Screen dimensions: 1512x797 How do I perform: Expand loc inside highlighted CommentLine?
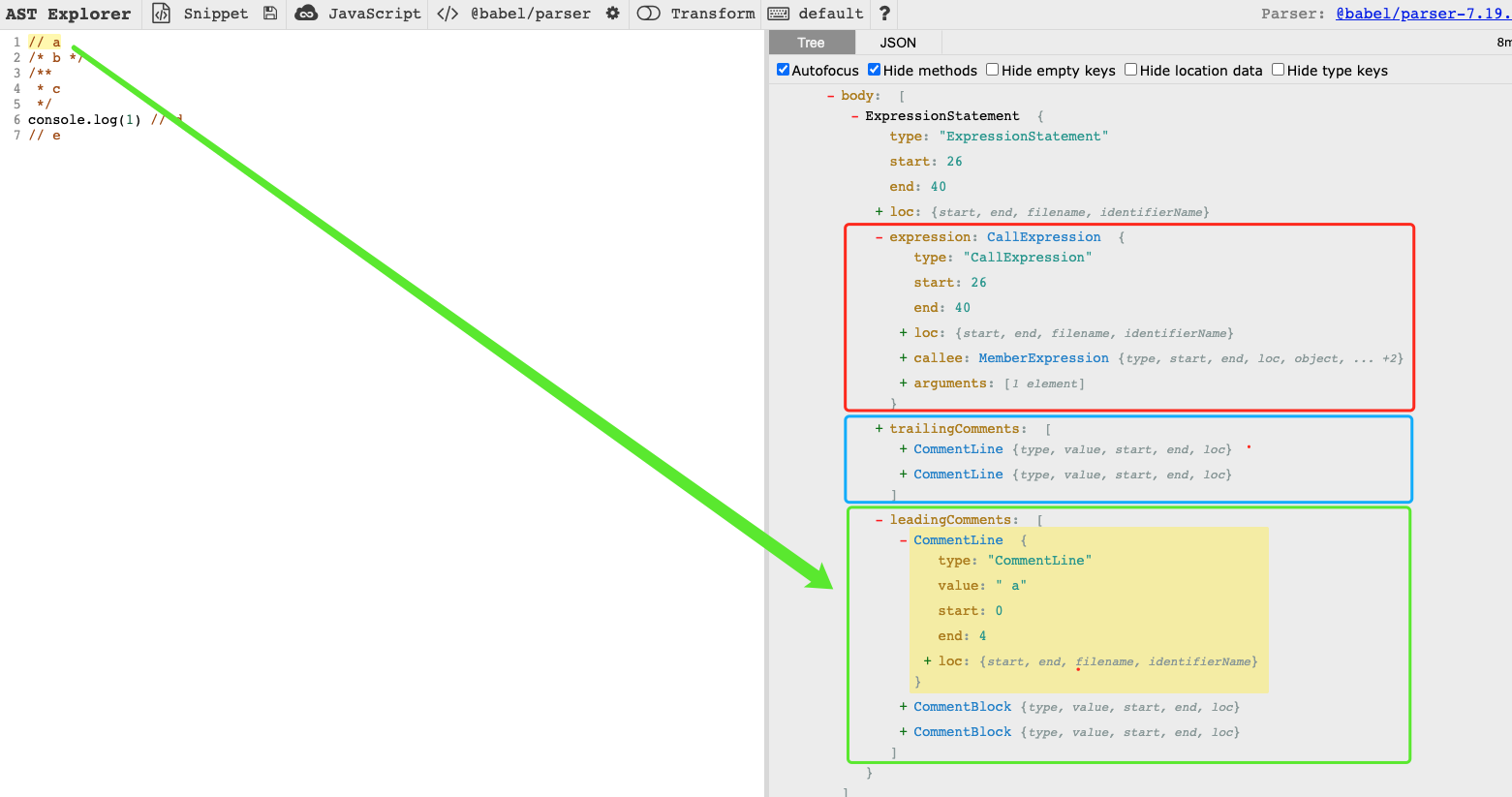point(928,661)
